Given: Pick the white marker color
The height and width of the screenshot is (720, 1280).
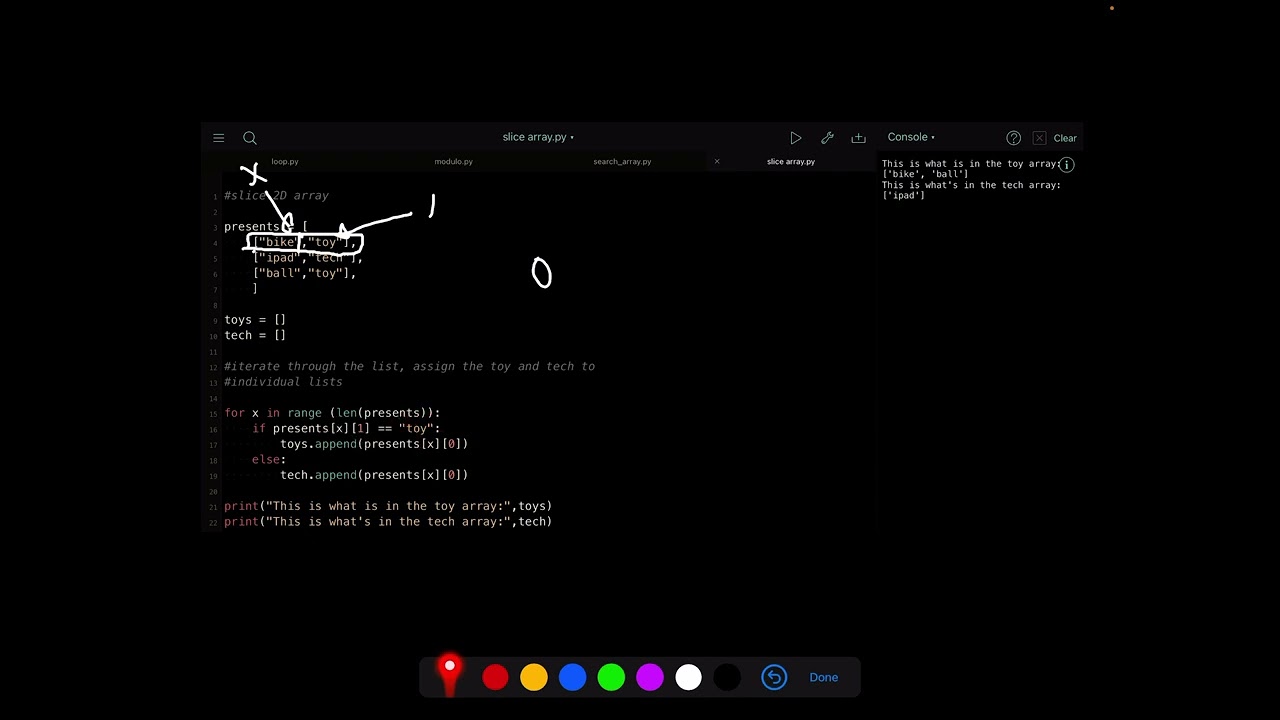Looking at the screenshot, I should coord(688,677).
